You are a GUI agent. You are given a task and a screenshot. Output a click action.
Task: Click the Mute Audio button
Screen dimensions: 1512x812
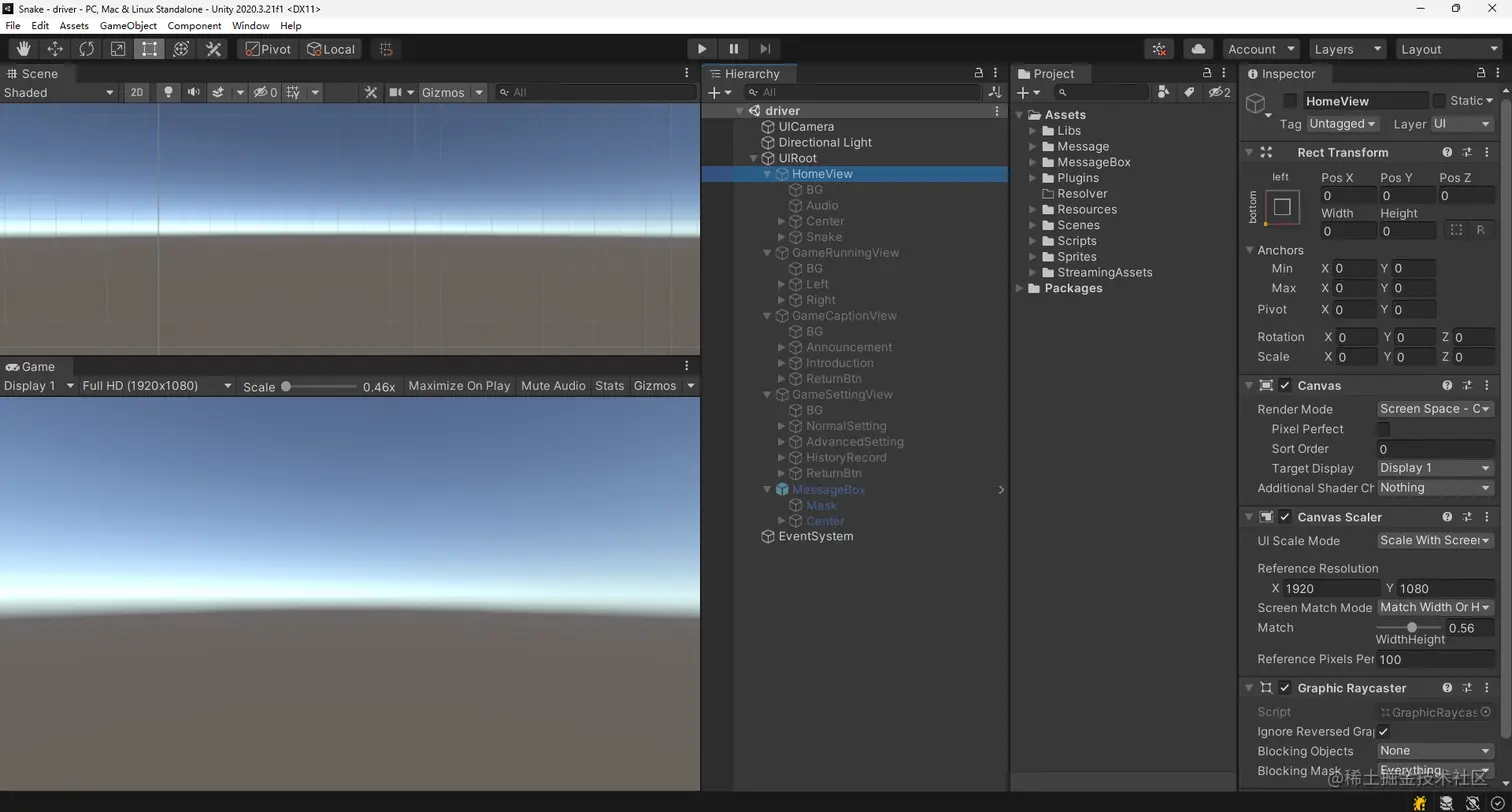553,386
